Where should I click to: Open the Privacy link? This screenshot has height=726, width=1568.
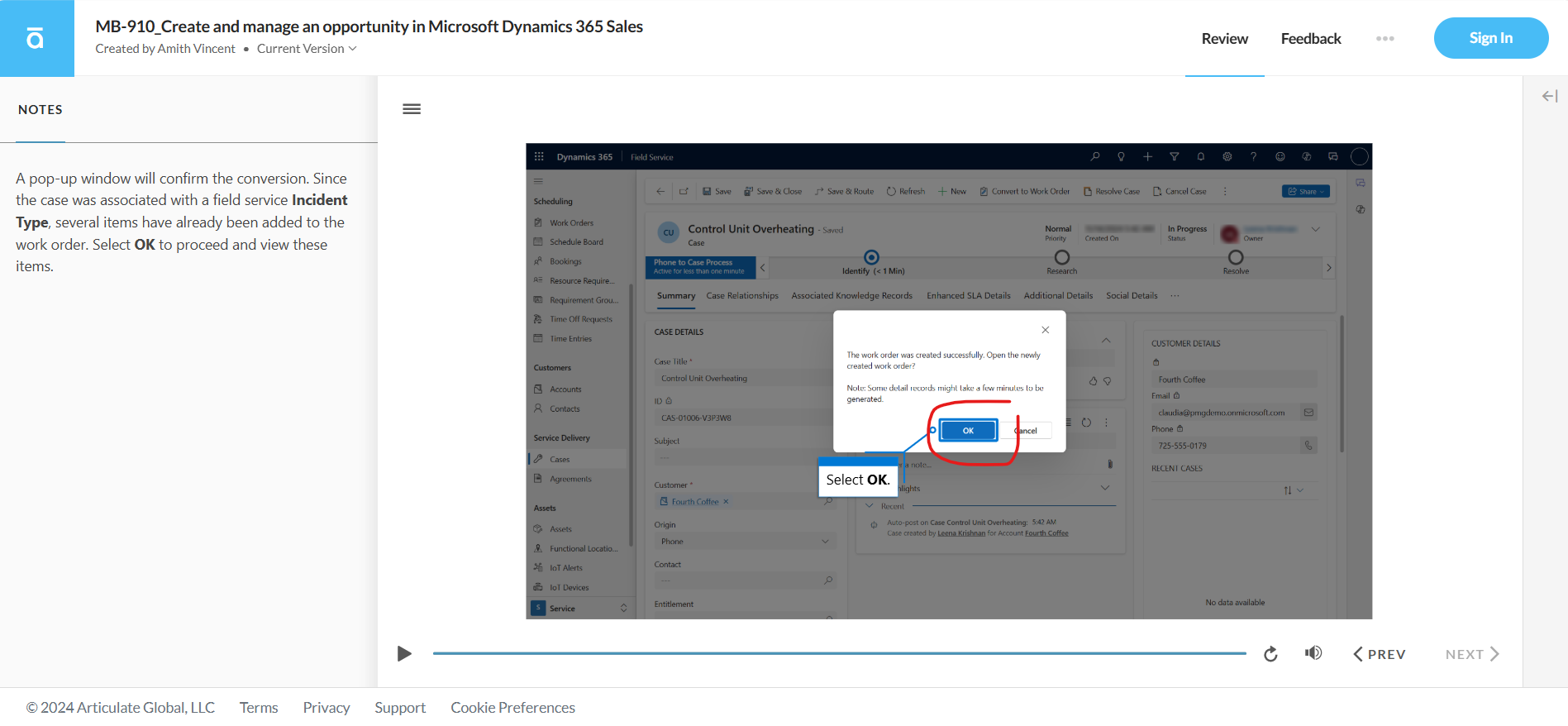pyautogui.click(x=326, y=708)
